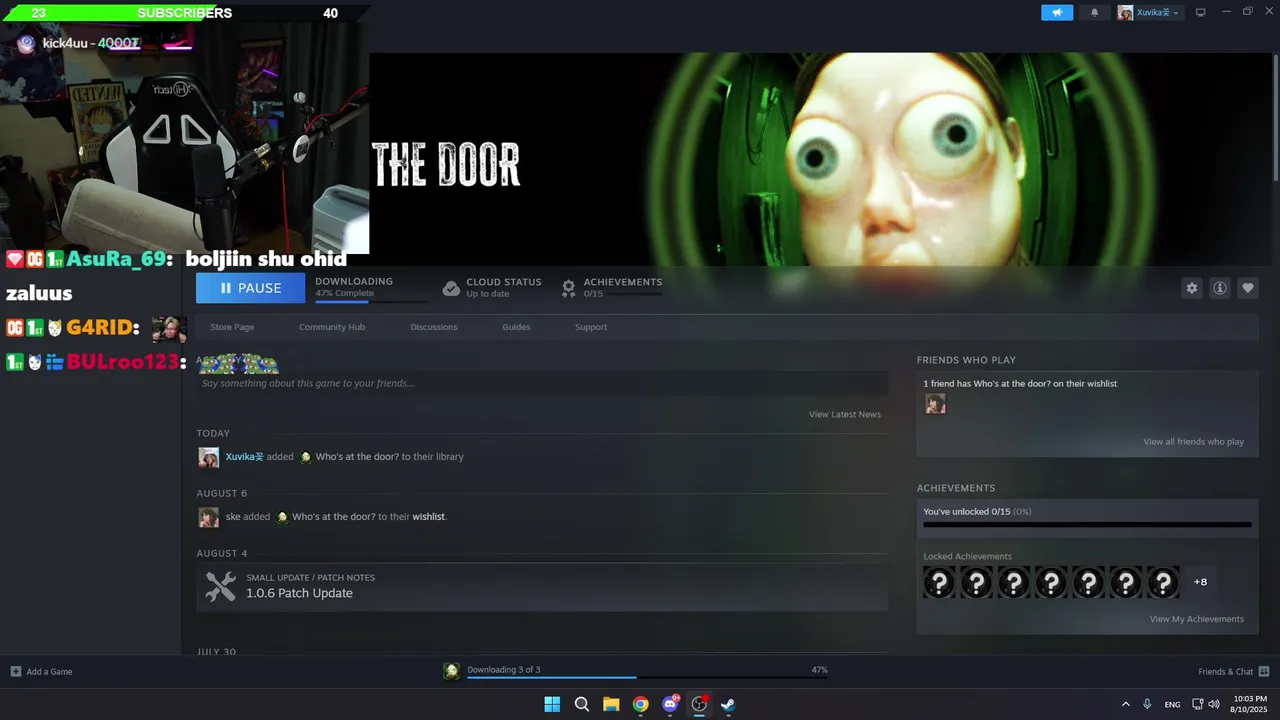Viewport: 1280px width, 720px height.
Task: Click the tray microphone icon
Action: (1147, 705)
